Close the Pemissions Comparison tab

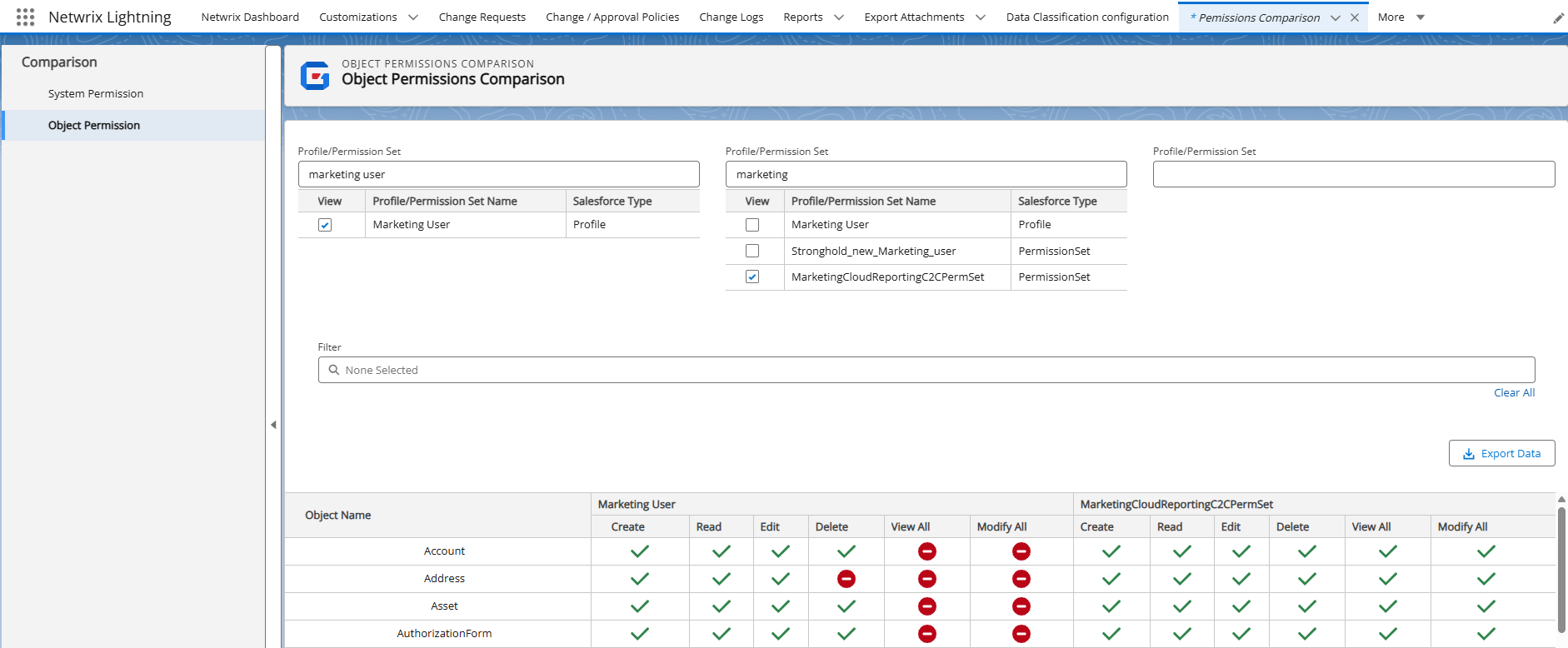point(1355,17)
